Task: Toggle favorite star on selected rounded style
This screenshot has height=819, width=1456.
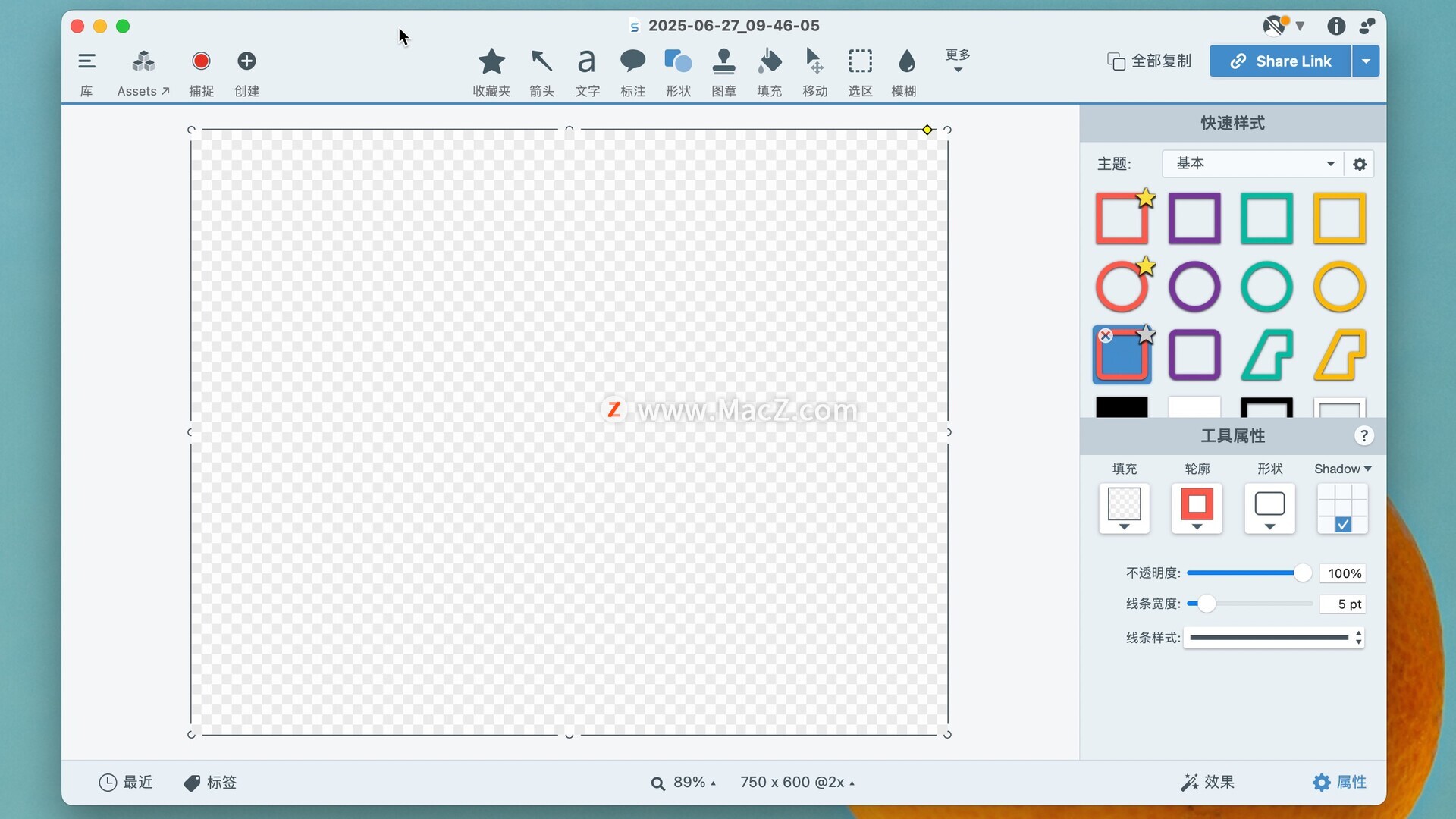Action: pyautogui.click(x=1147, y=334)
